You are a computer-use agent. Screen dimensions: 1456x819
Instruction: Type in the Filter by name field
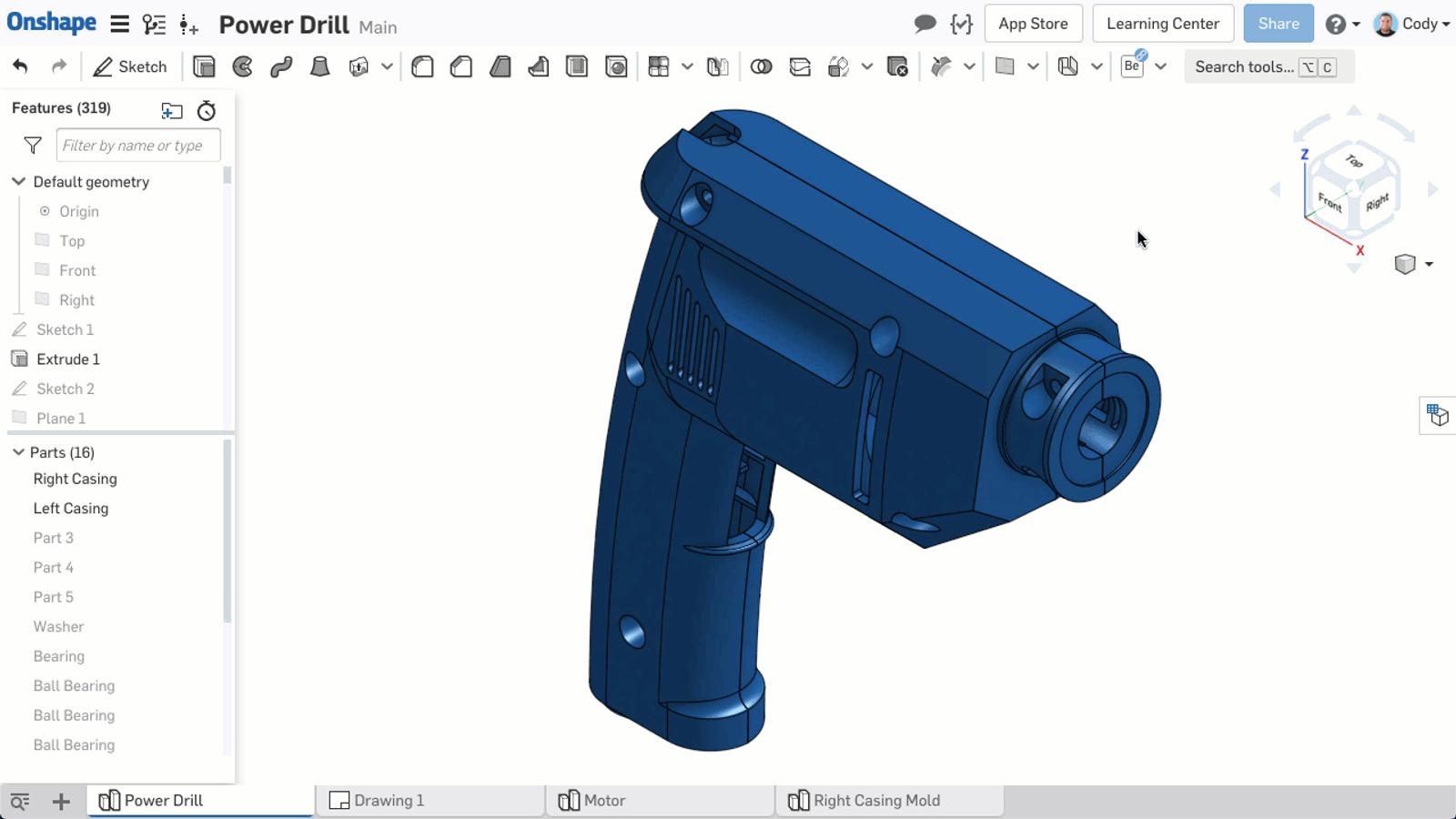138,145
